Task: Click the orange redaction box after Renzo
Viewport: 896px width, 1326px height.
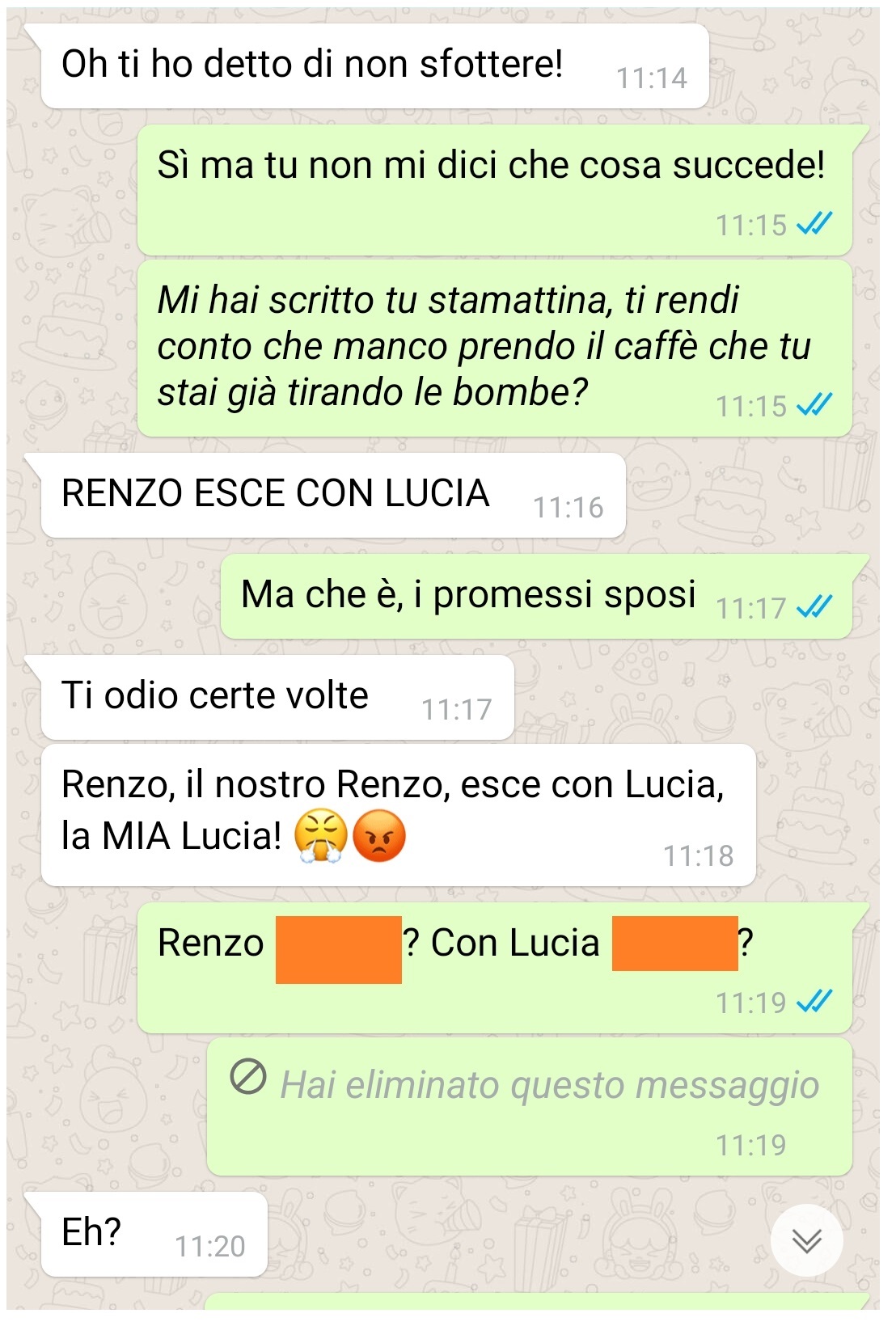Action: coord(339,950)
